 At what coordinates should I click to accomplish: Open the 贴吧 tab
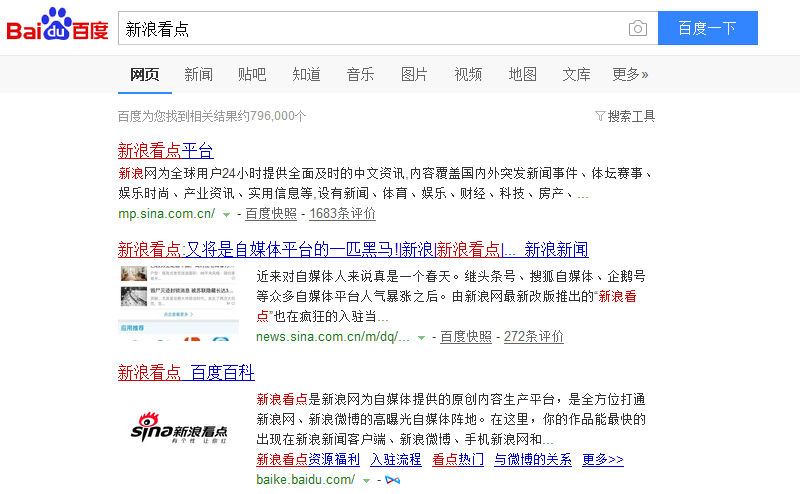tap(252, 75)
